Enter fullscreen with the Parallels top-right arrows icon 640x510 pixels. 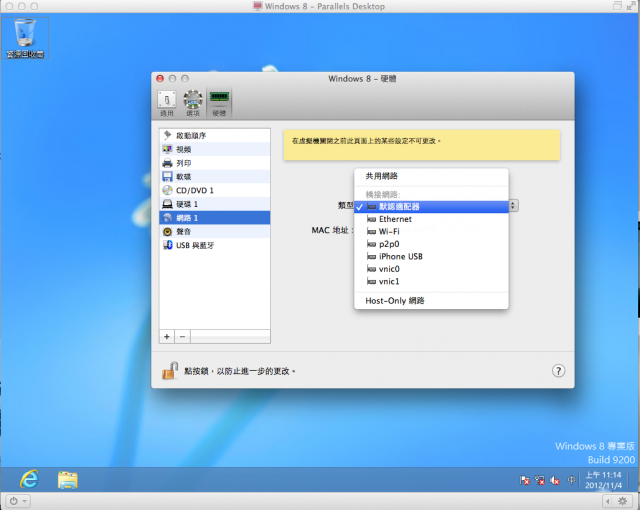point(631,6)
